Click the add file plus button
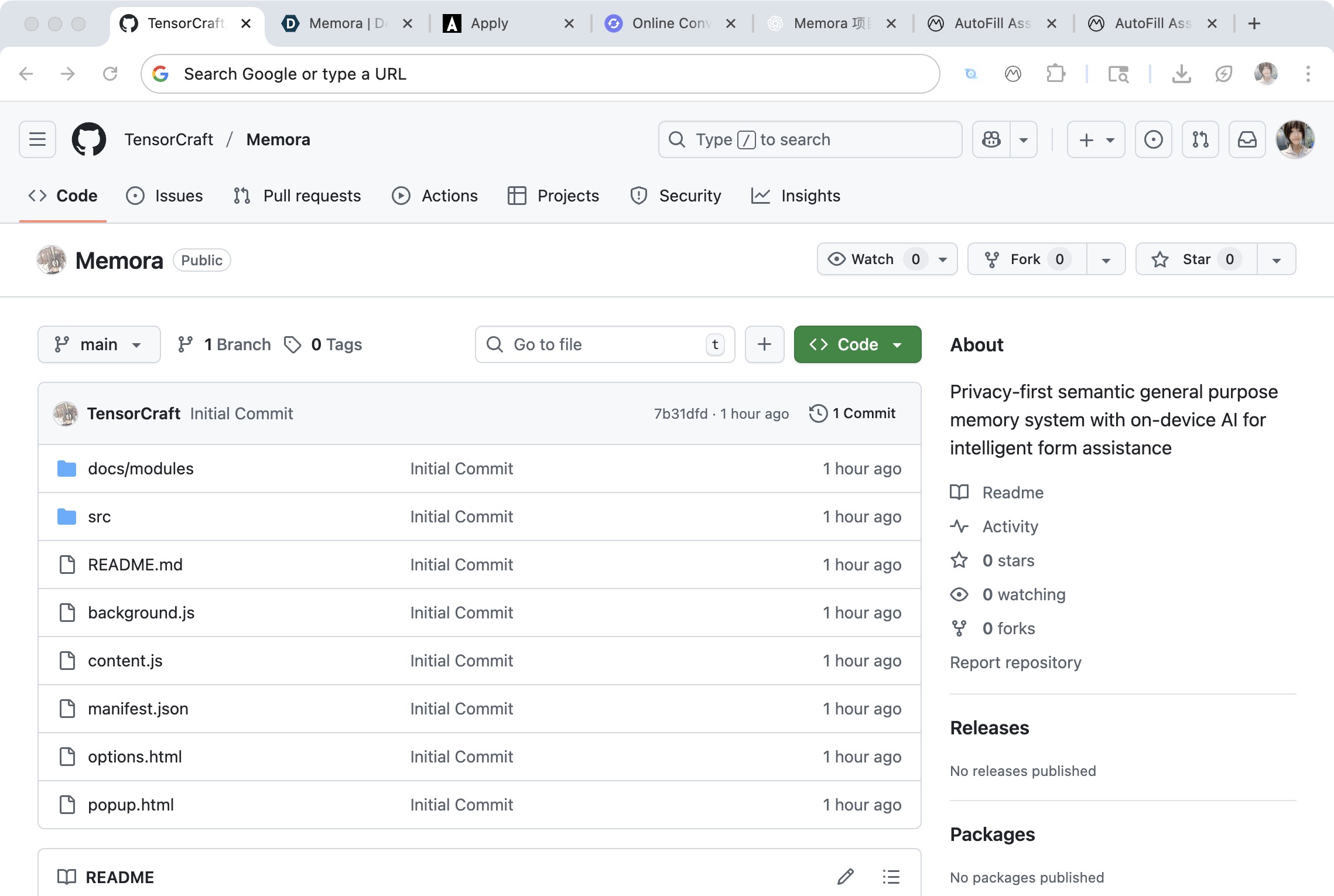 [764, 344]
